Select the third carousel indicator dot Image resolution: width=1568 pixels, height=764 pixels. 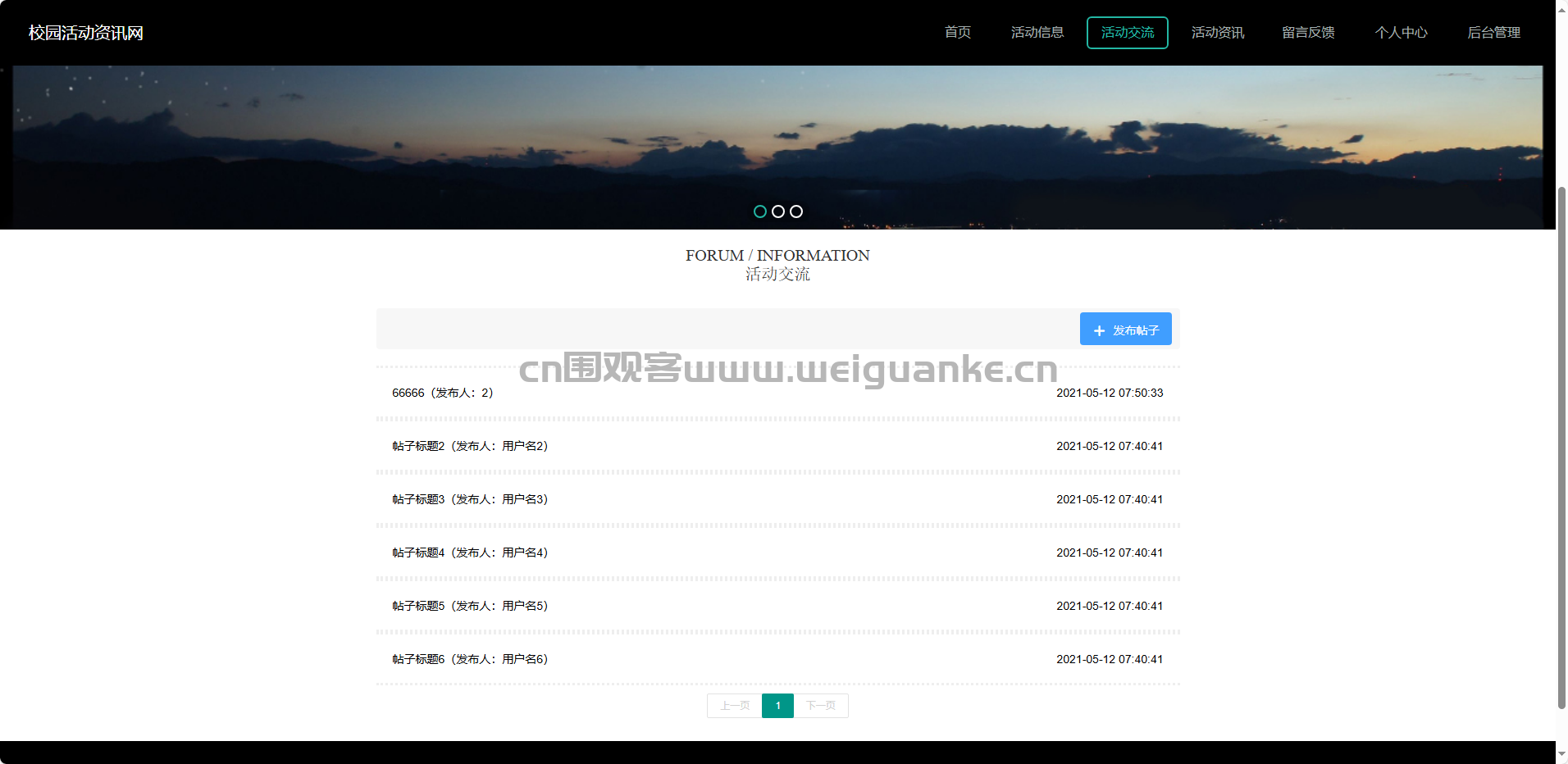click(x=796, y=211)
